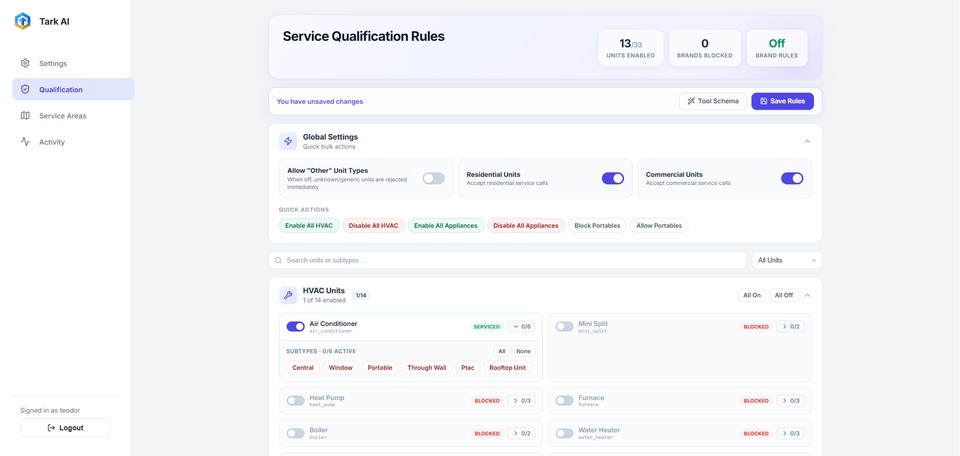Open the All Units filter dropdown

pyautogui.click(x=787, y=260)
